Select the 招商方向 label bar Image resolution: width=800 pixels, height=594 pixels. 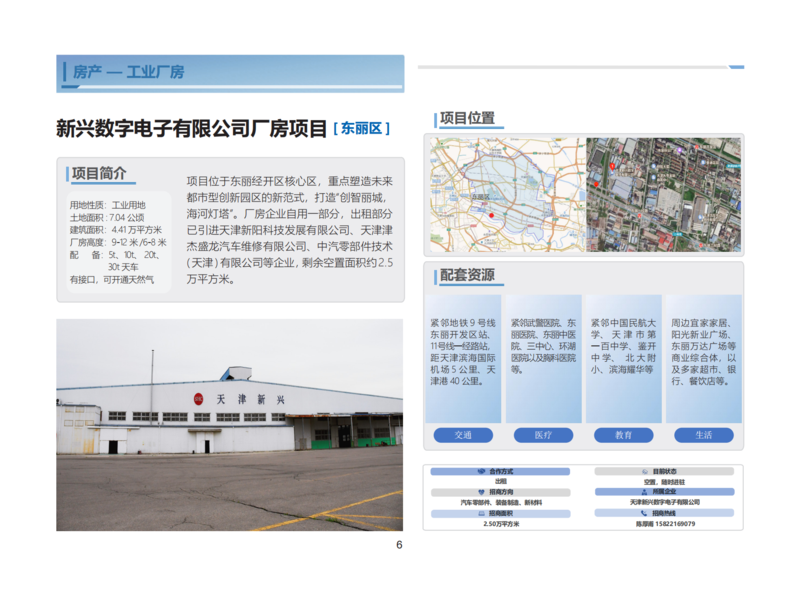click(500, 492)
